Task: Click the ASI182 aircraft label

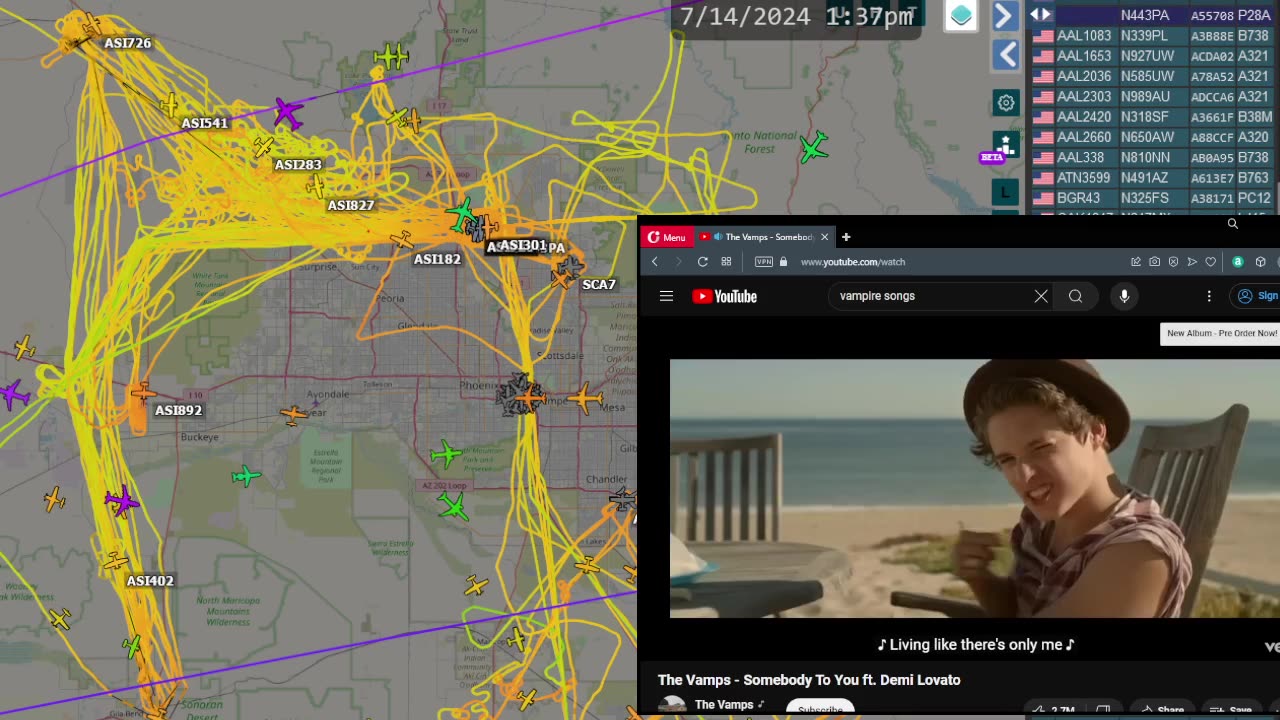Action: [x=438, y=259]
